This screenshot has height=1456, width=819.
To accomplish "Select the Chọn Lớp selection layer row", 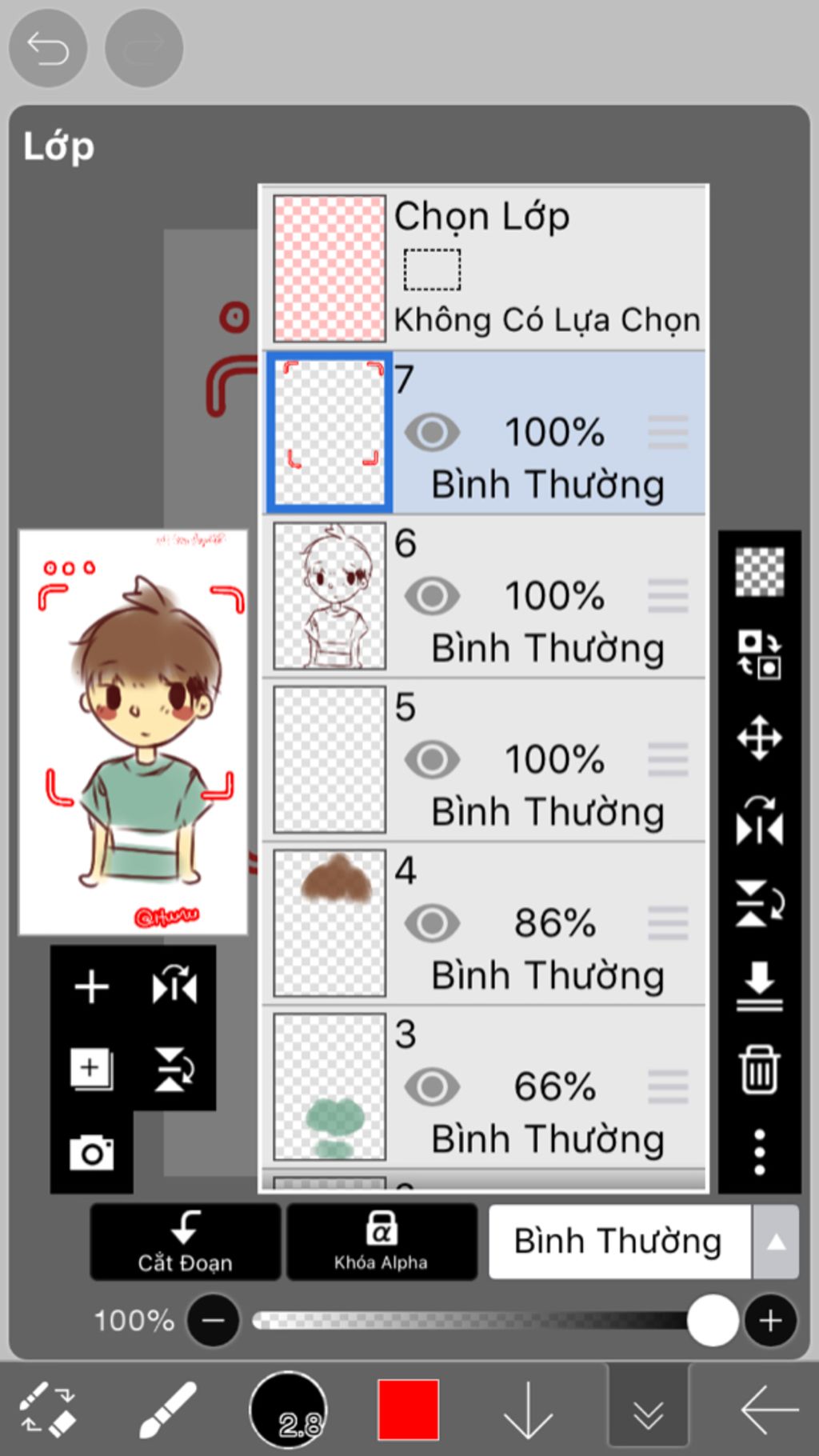I will tap(484, 269).
